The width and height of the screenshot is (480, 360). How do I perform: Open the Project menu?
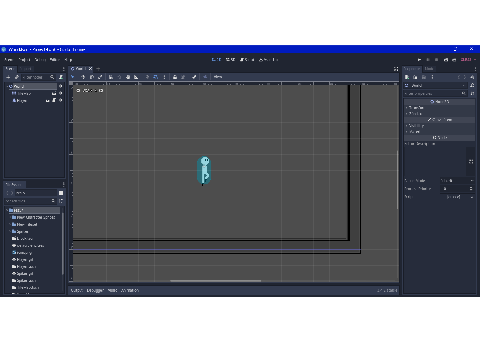24,60
